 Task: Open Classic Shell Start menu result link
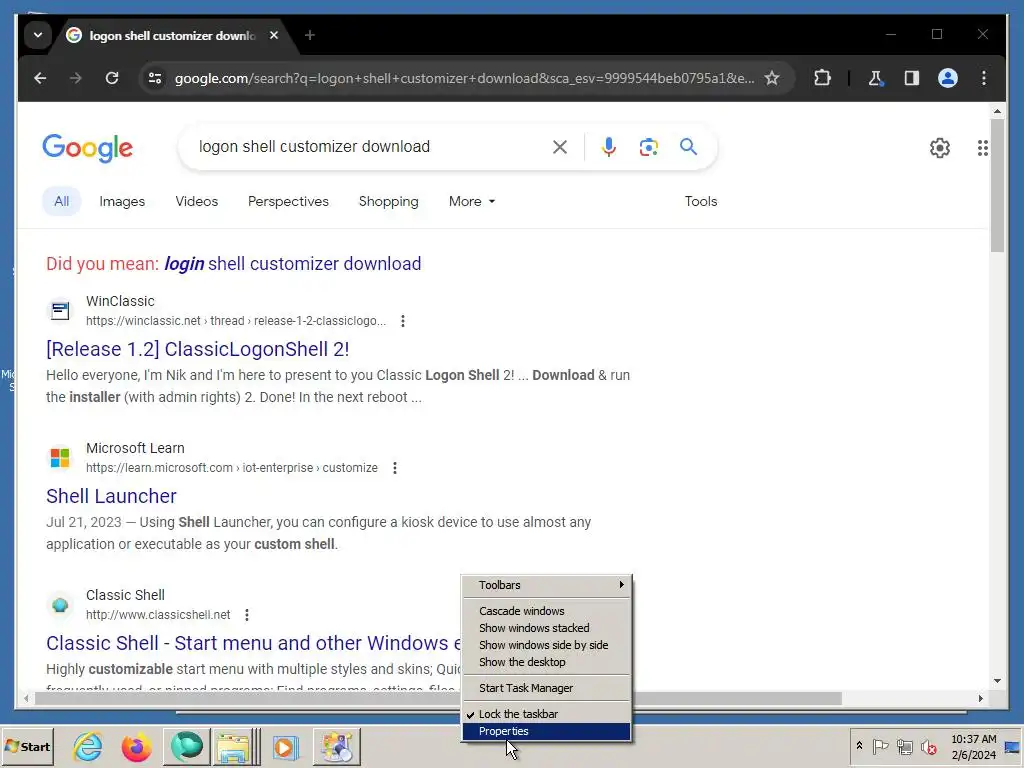[253, 643]
